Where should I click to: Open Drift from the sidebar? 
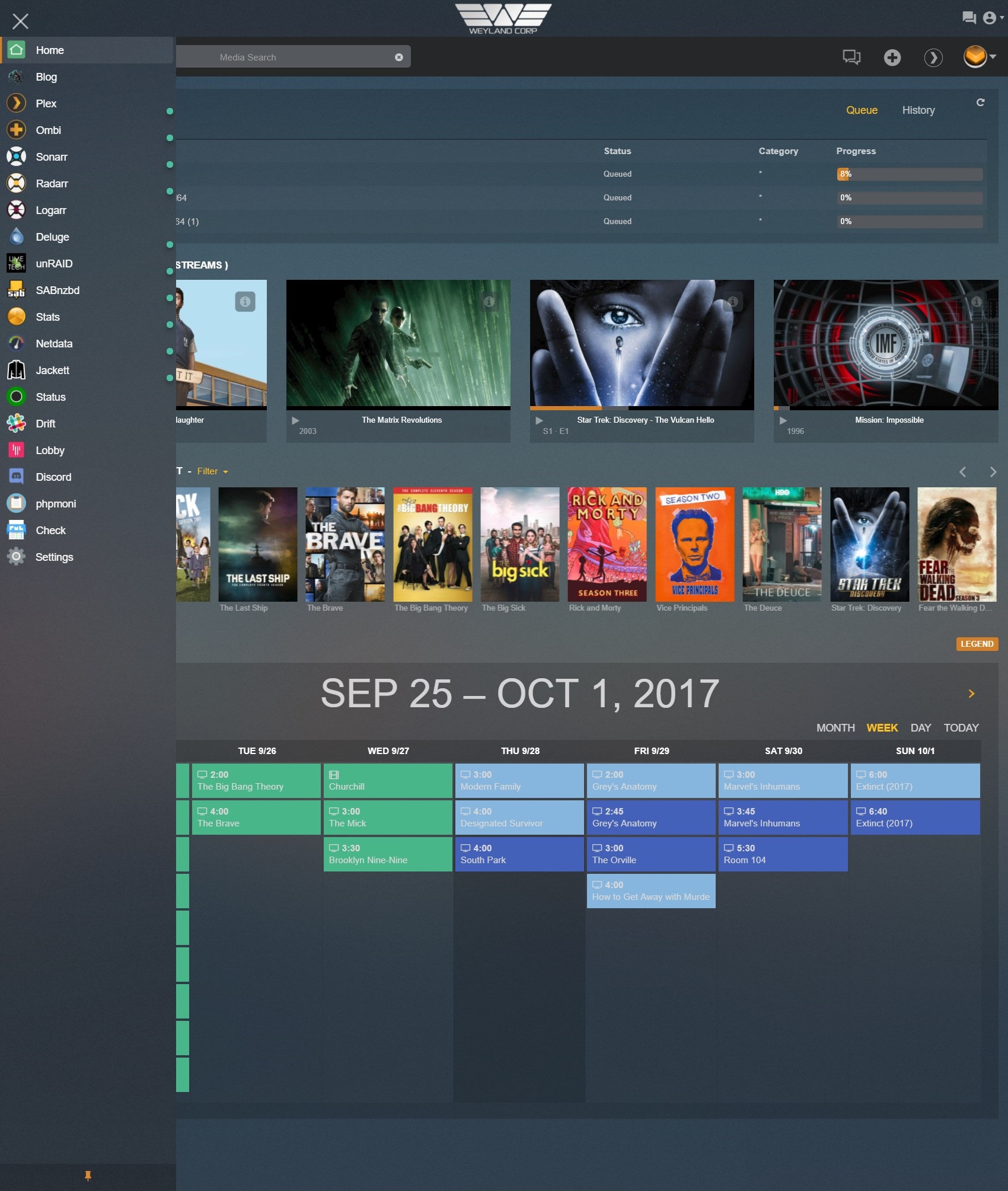(87, 424)
